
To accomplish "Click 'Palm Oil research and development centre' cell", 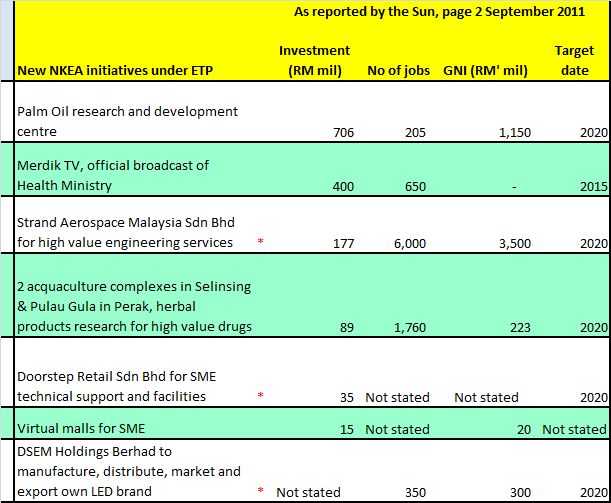I will (127, 121).
